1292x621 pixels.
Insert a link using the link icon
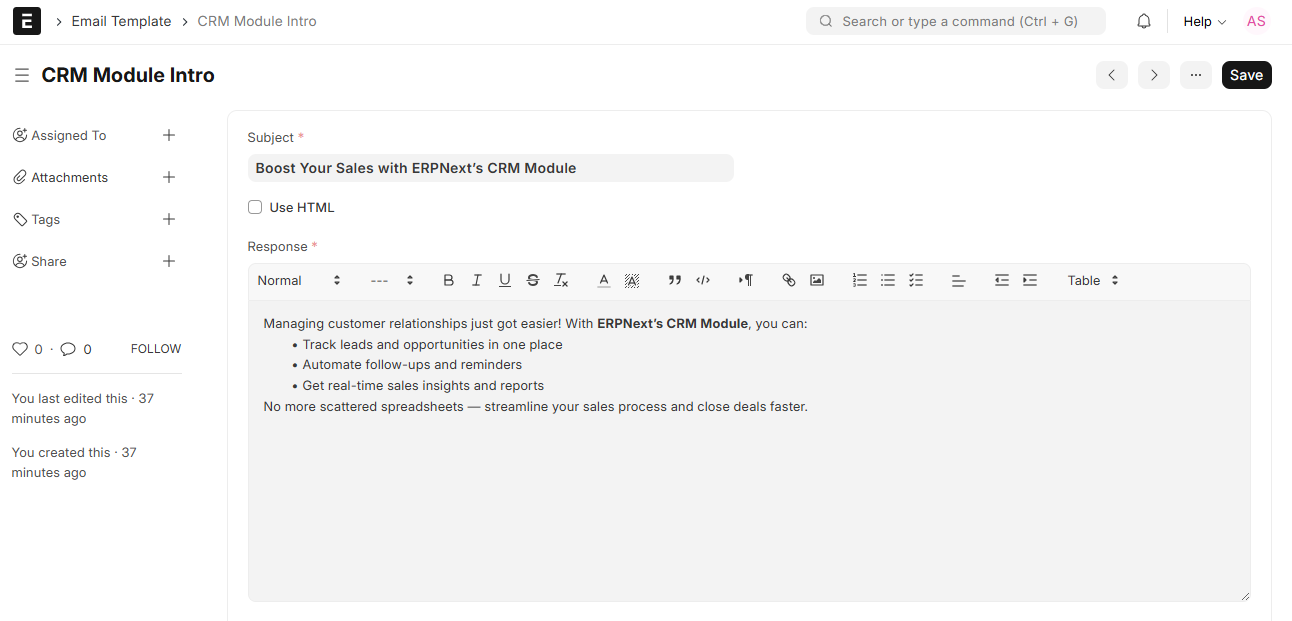[788, 281]
